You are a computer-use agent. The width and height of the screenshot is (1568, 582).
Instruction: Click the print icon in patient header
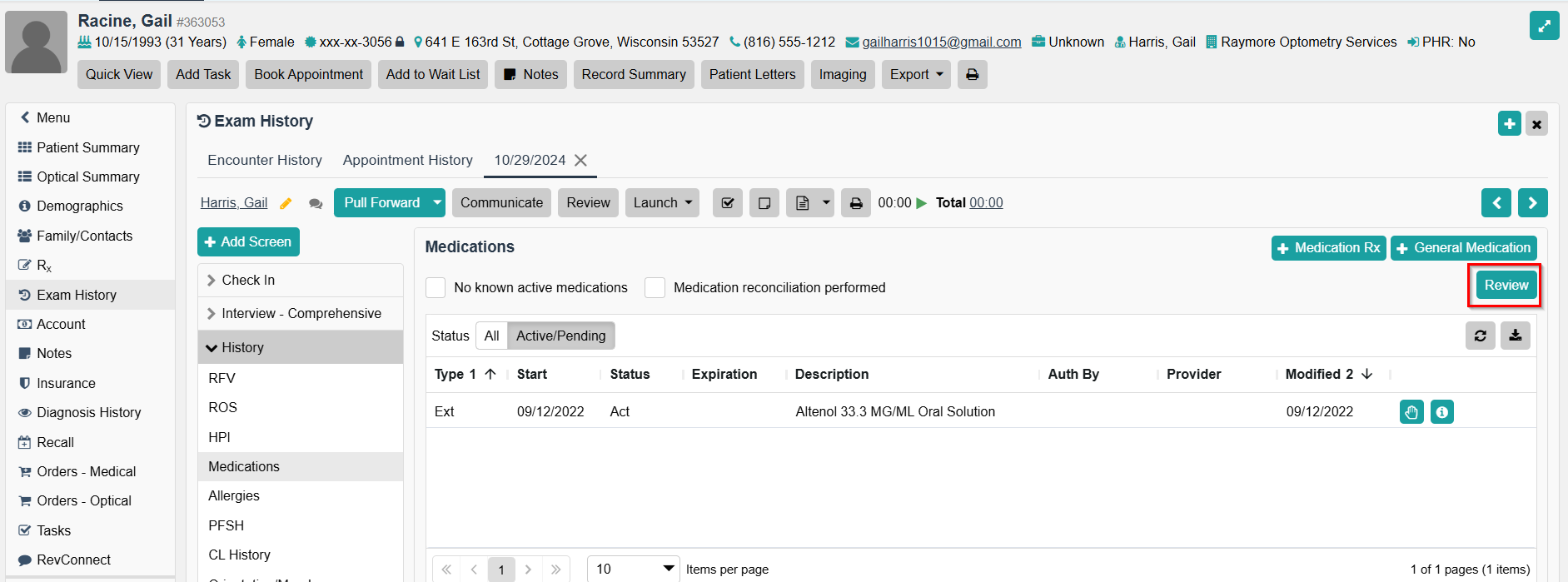[x=972, y=75]
